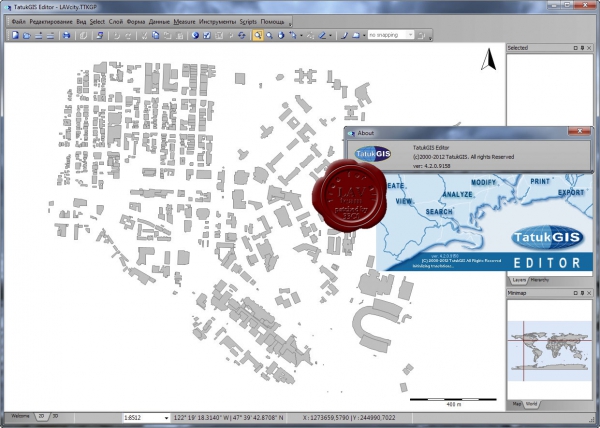Open the Select menu
The image size is (600, 428).
pos(97,22)
